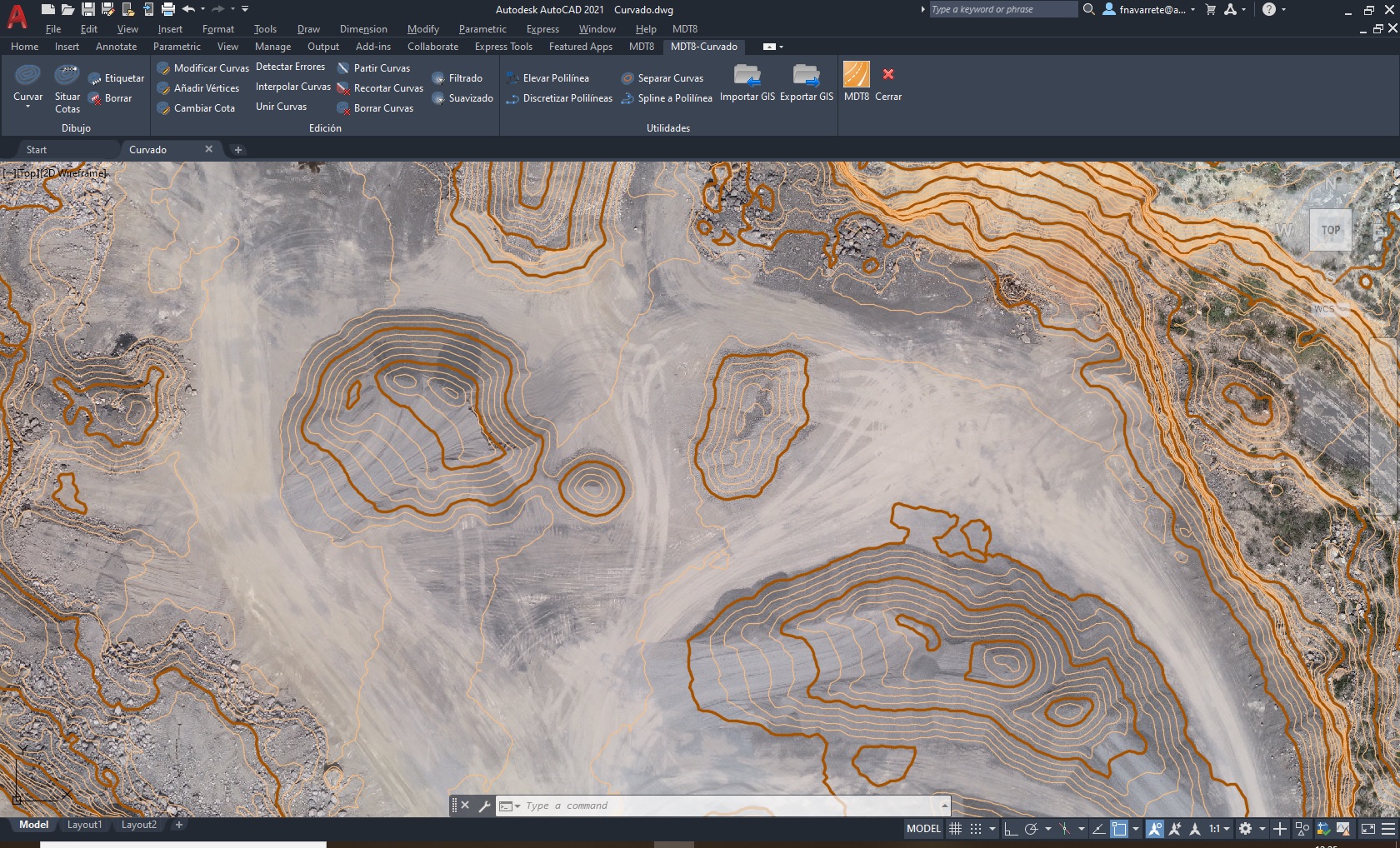Switch to the Annotate ribbon tab
The height and width of the screenshot is (848, 1400).
(x=116, y=47)
